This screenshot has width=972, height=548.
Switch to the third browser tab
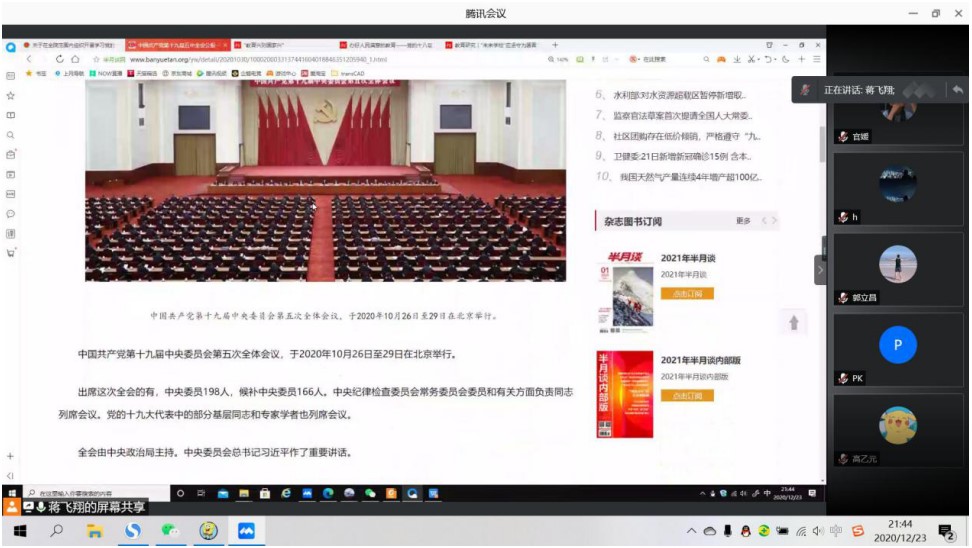[x=282, y=45]
